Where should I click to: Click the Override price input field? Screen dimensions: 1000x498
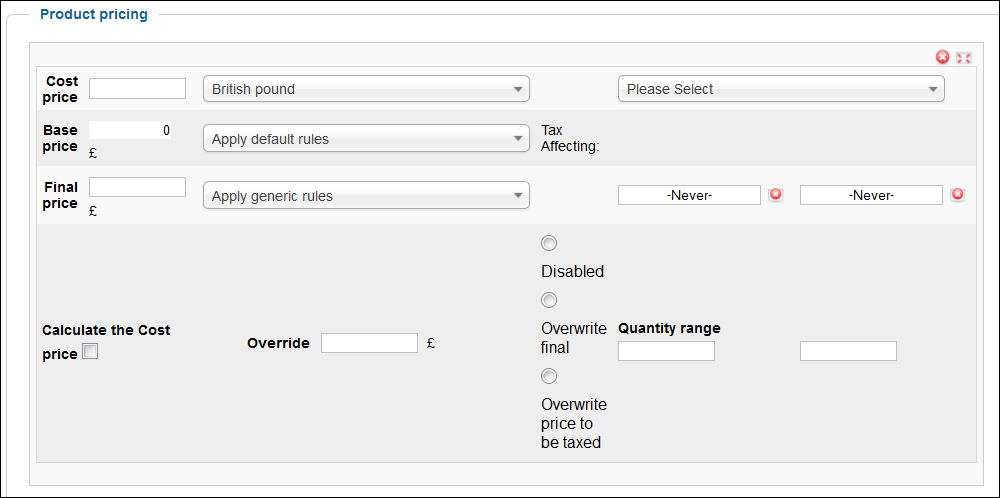[x=369, y=342]
